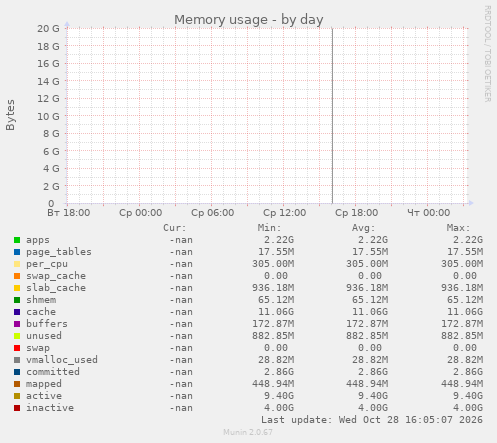Select the committed legend label
The height and width of the screenshot is (443, 497).
[x=53, y=372]
